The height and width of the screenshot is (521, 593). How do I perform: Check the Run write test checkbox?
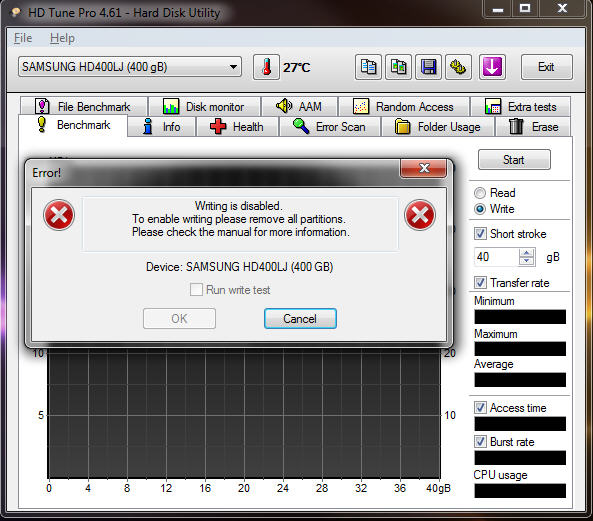pos(196,290)
